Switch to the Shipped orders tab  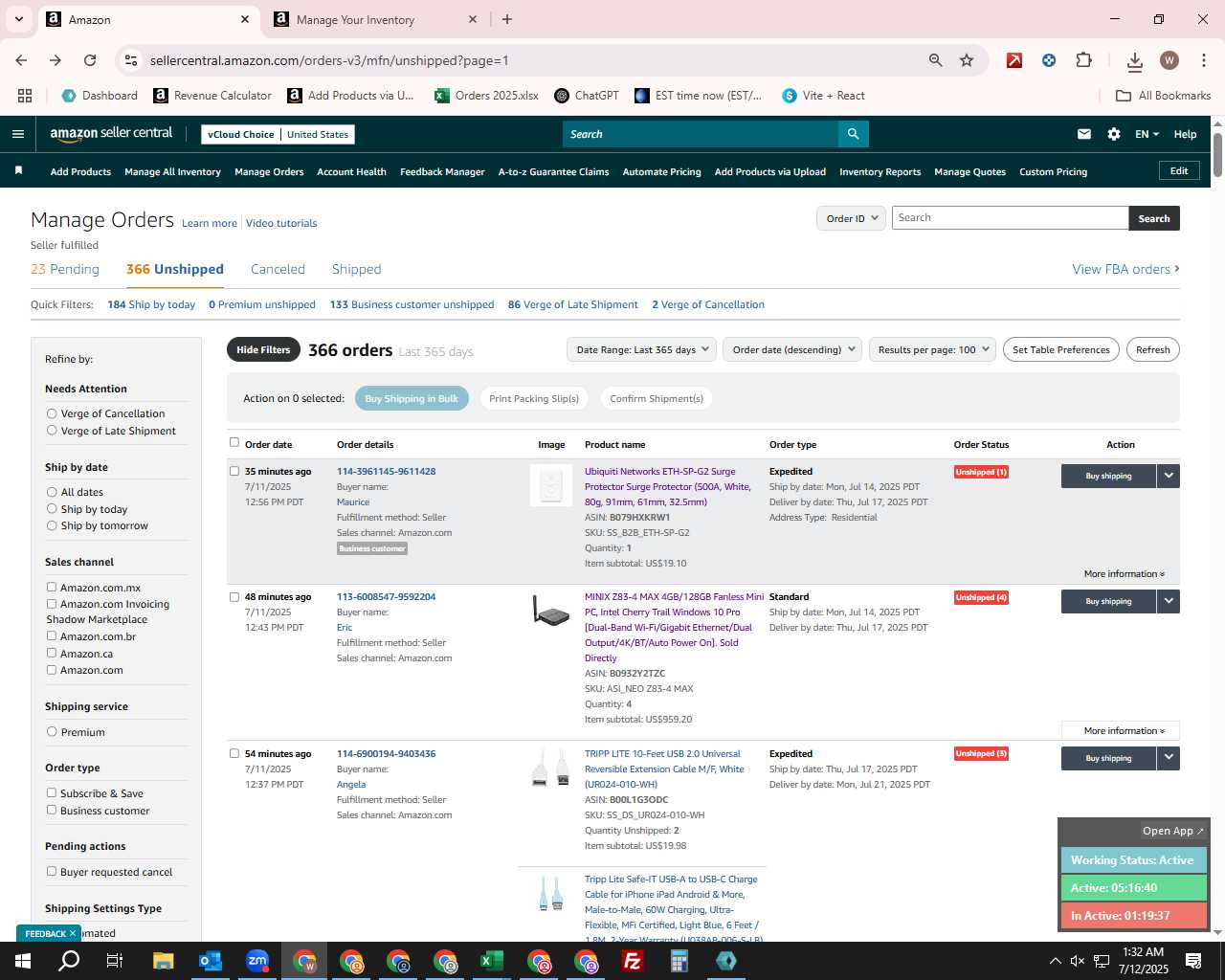coord(356,270)
